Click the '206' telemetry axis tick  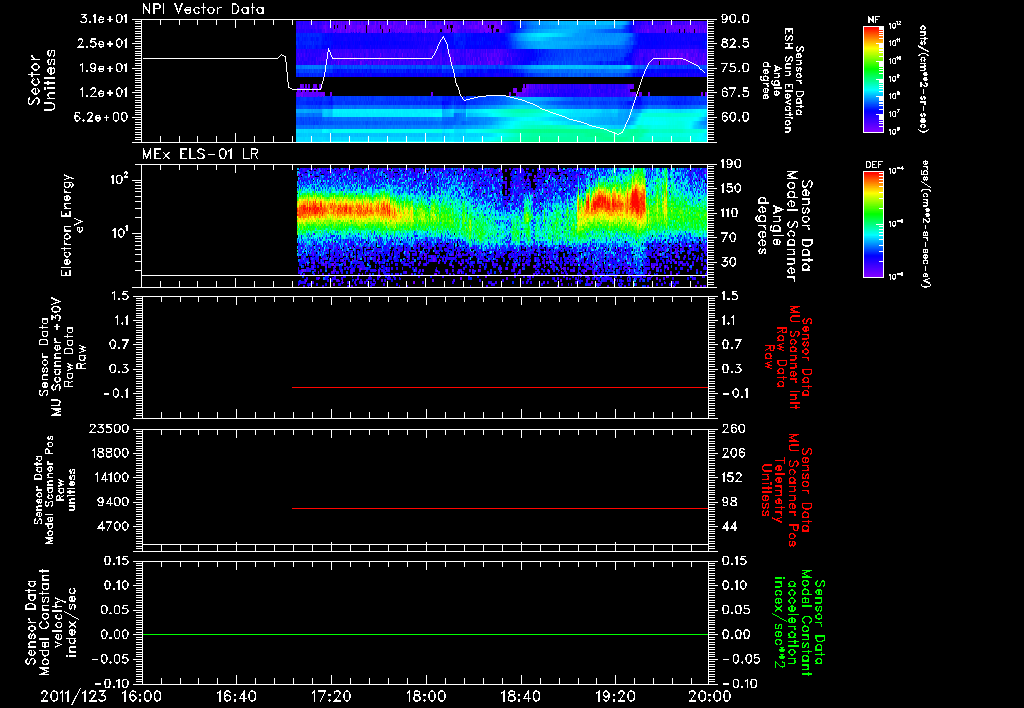(x=733, y=453)
